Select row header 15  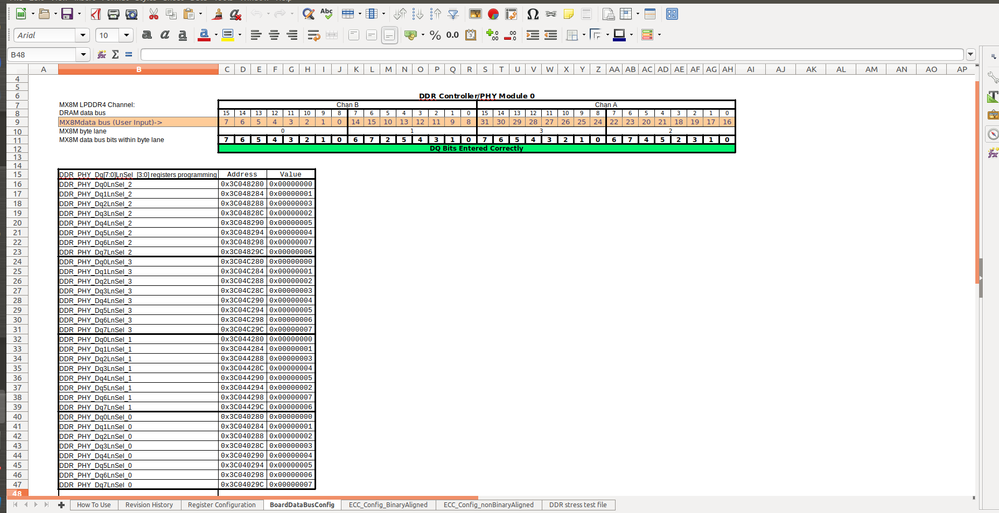click(x=17, y=174)
